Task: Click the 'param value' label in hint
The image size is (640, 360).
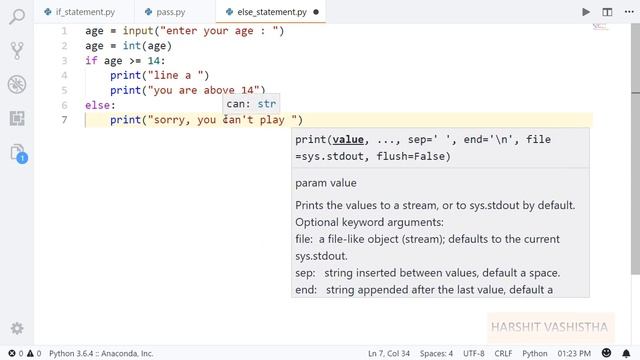Action: (x=326, y=183)
